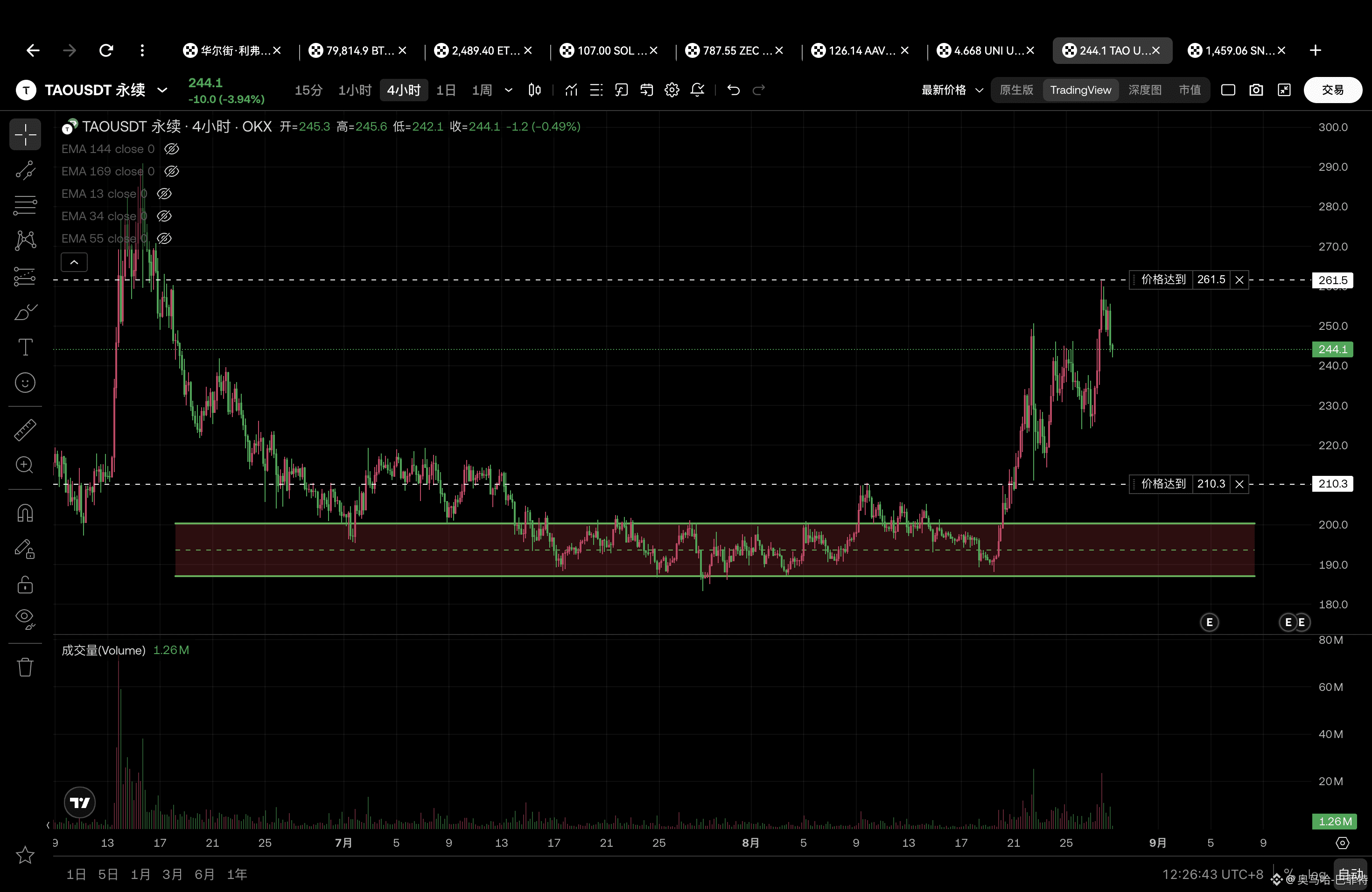Select the 4小时 timeframe
The width and height of the screenshot is (1372, 892).
pos(404,90)
